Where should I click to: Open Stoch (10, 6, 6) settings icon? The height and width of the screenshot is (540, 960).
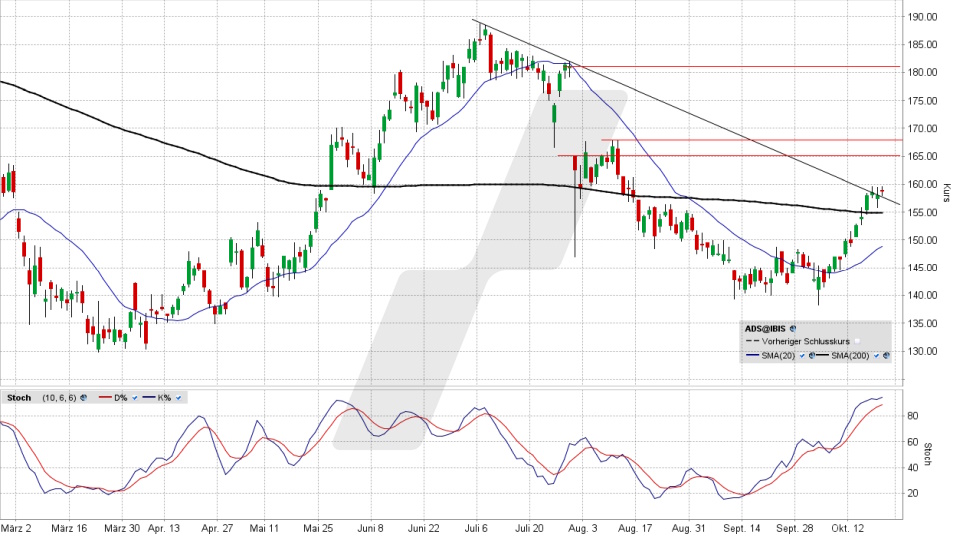[83, 398]
